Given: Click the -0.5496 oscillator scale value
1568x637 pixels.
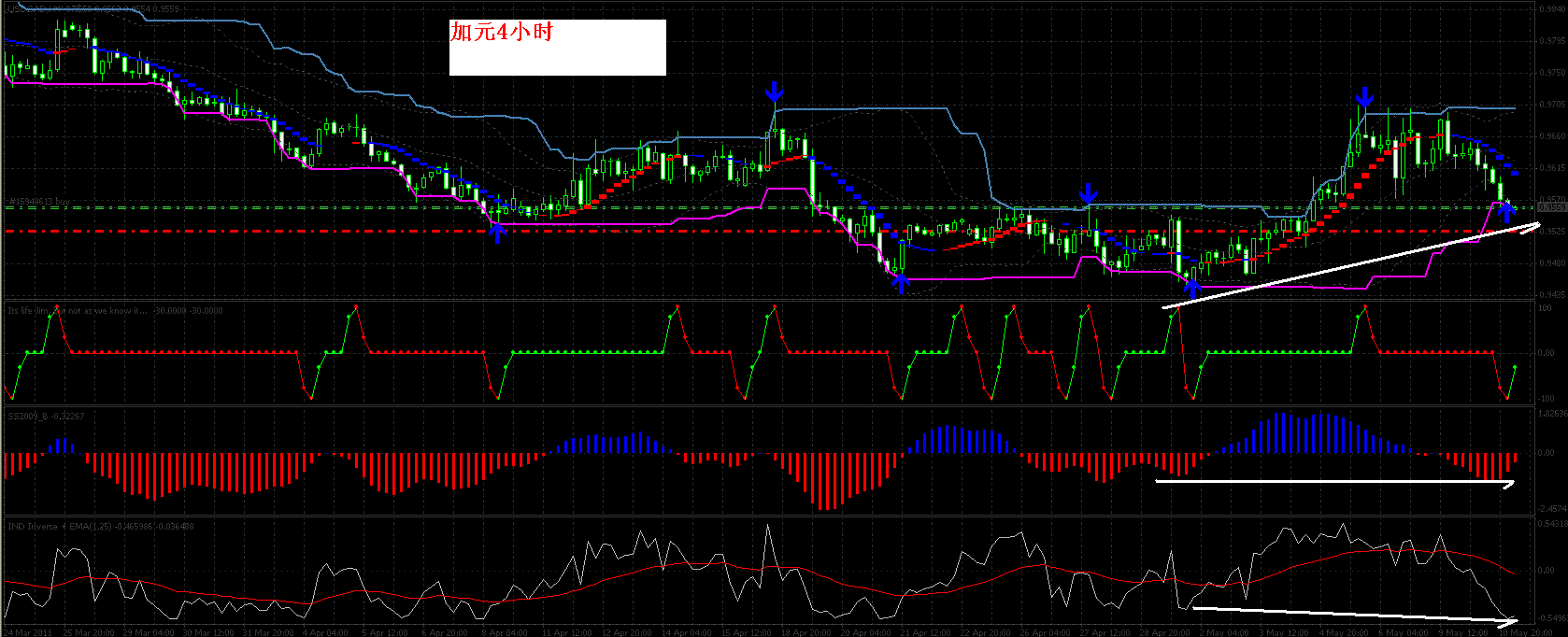Looking at the screenshot, I should [x=1551, y=617].
